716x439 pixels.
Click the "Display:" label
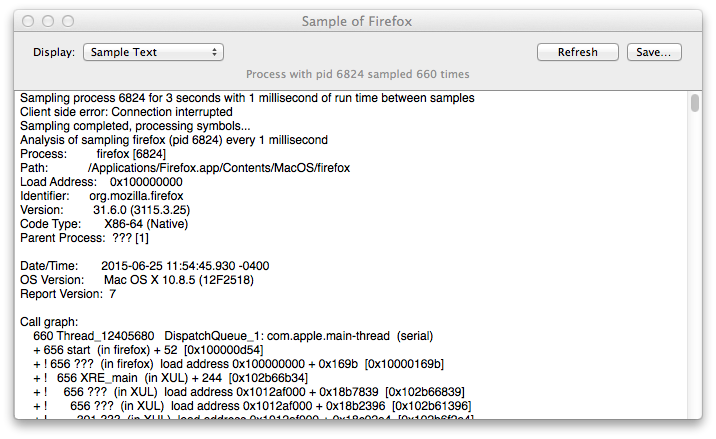click(x=54, y=52)
